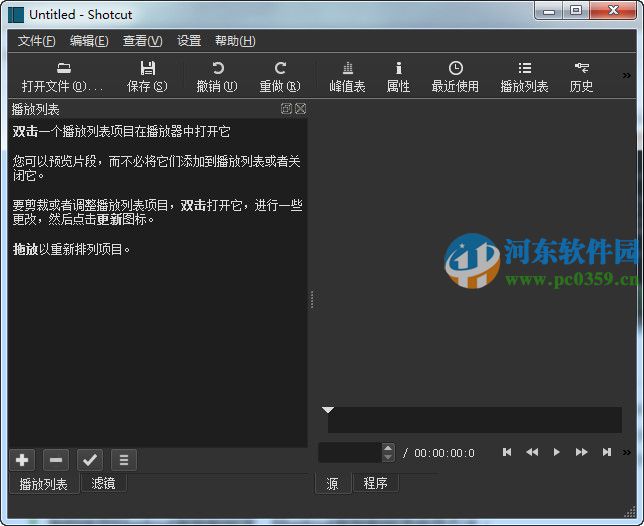
Task: Click the white playhead marker
Action: [328, 410]
